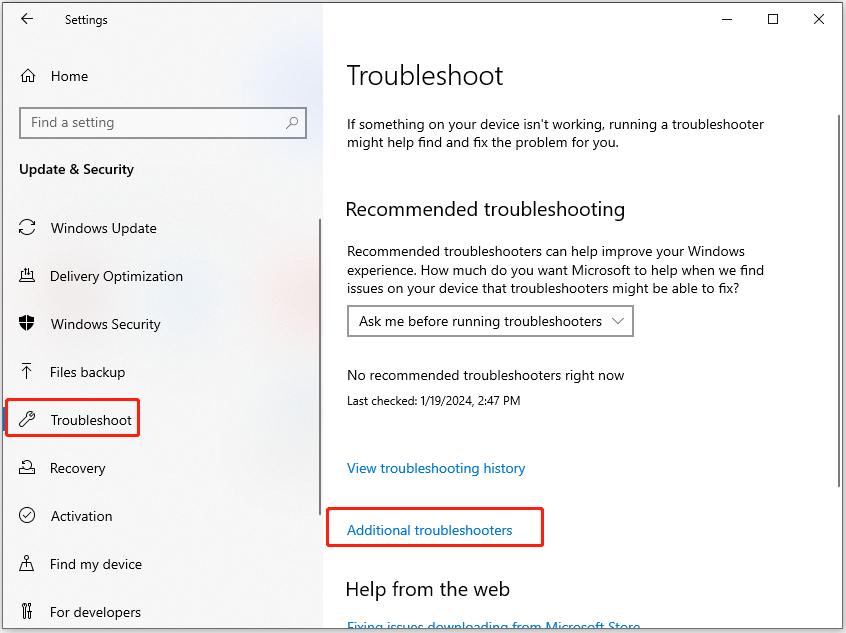The height and width of the screenshot is (633, 846).
Task: Open Windows Security via its shield icon
Action: (28, 324)
